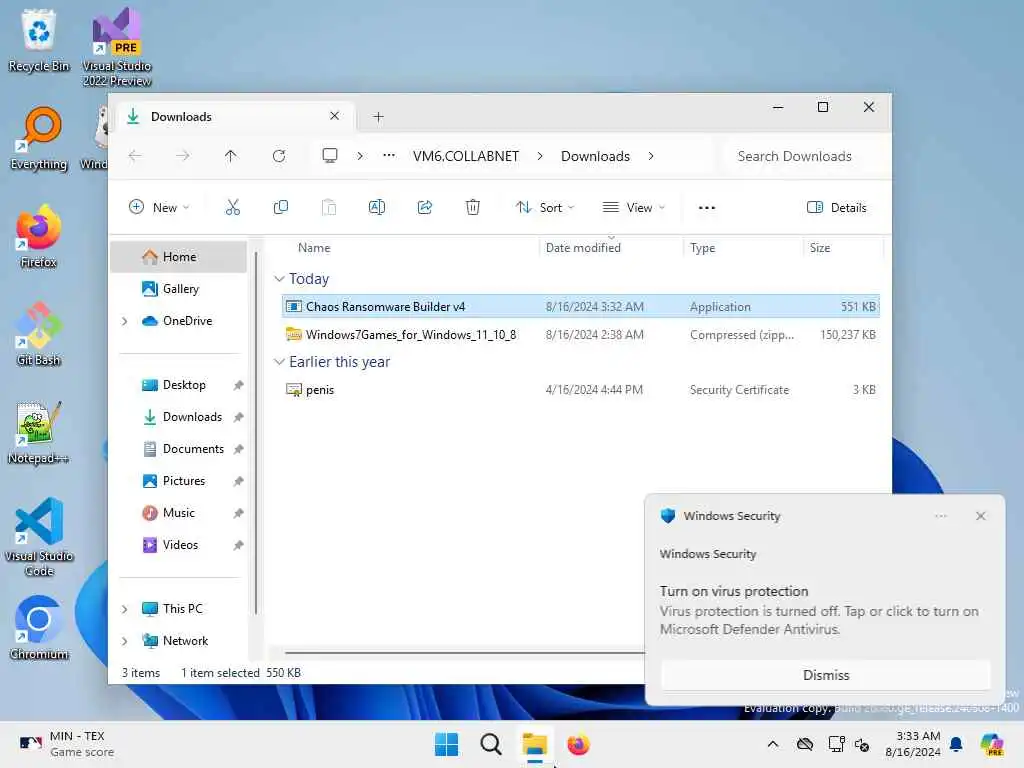Viewport: 1024px width, 768px height.
Task: Click the hidden path ellipsis in address bar
Action: pos(389,155)
